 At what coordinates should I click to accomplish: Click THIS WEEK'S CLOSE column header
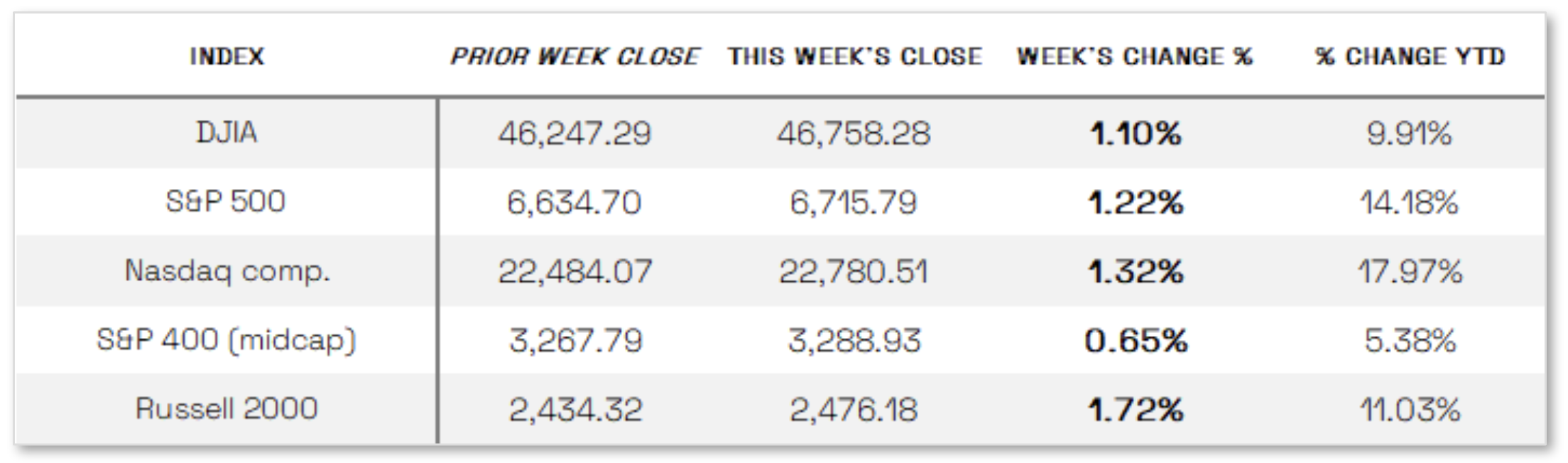coord(854,56)
